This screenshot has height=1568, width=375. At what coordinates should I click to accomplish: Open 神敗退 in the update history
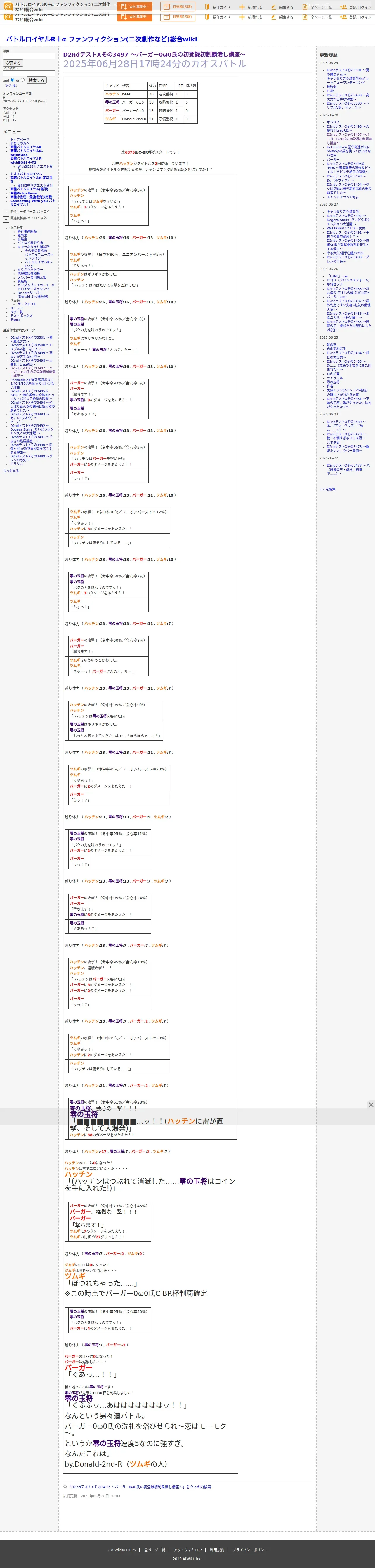click(331, 86)
